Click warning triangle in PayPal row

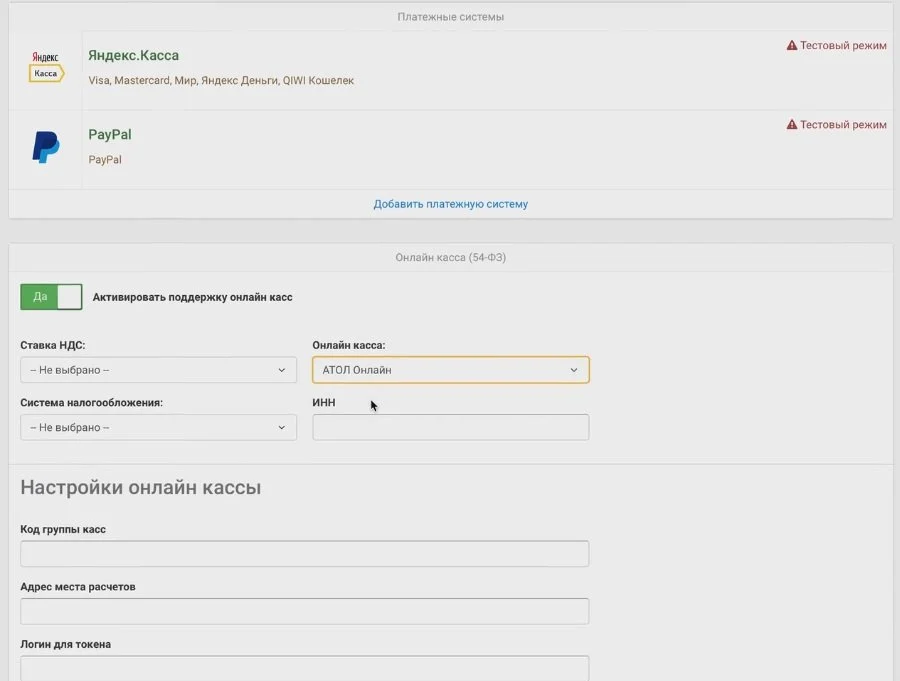click(x=792, y=125)
